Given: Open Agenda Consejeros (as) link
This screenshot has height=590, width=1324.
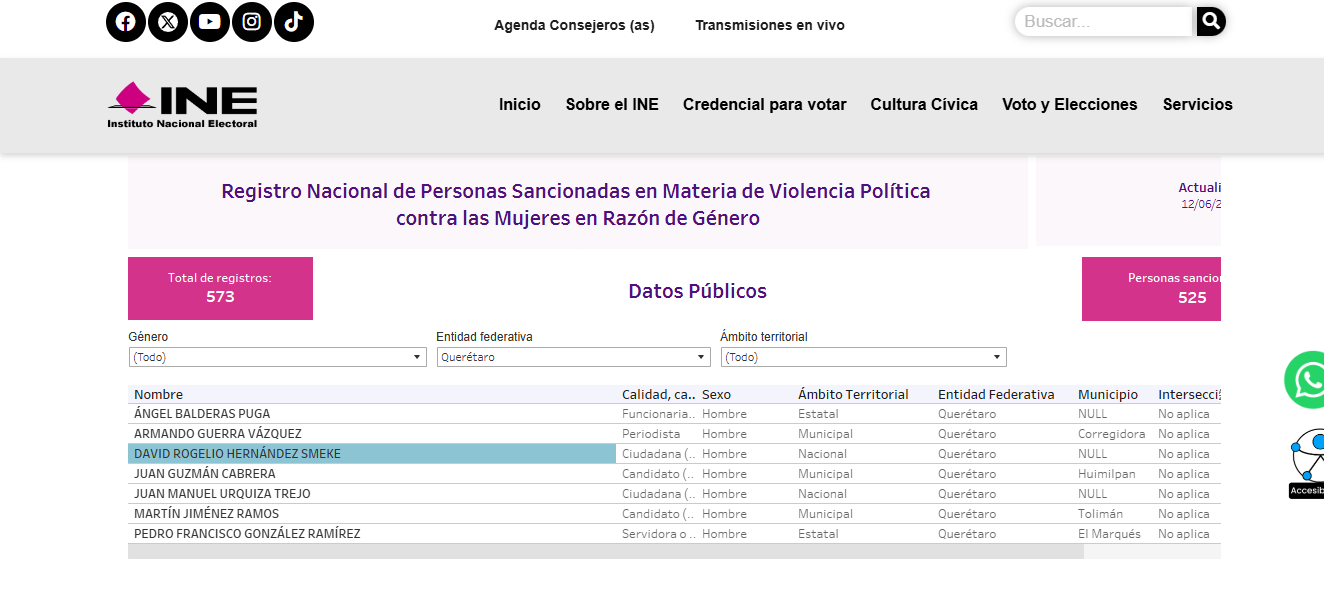Looking at the screenshot, I should pyautogui.click(x=574, y=25).
